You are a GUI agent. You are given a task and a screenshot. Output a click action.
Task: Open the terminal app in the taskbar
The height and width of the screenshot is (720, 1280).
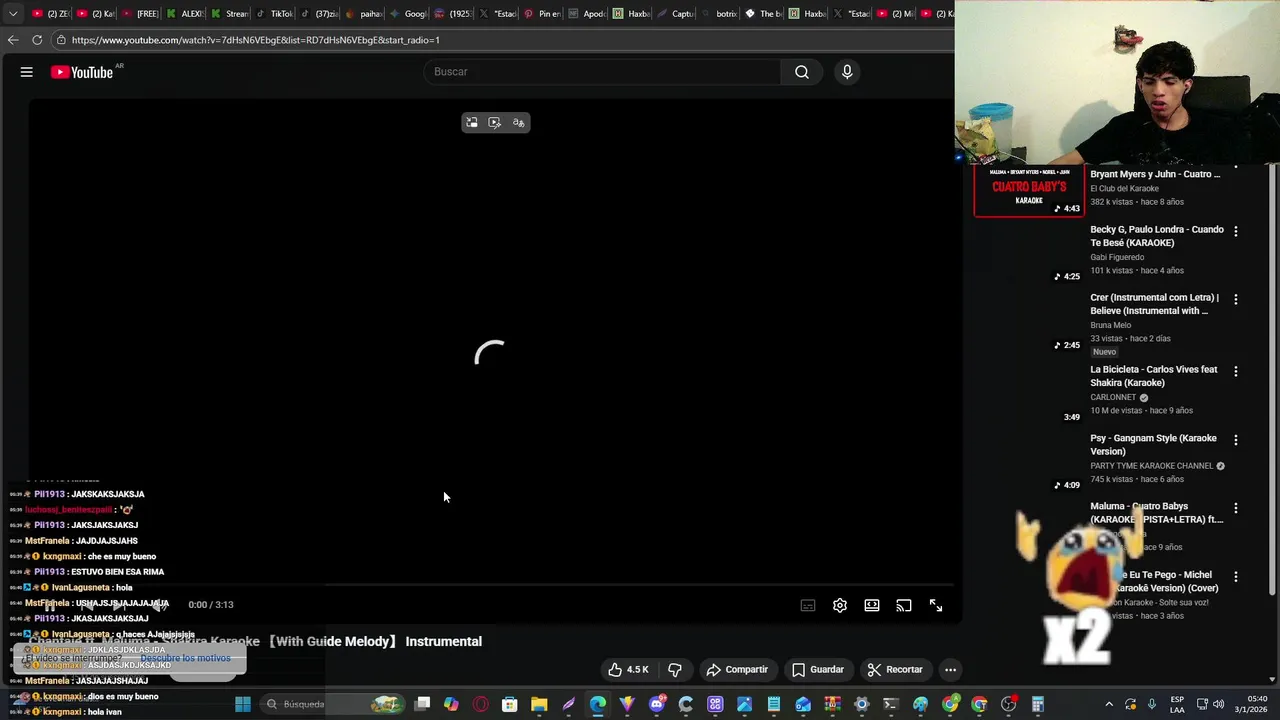point(890,704)
